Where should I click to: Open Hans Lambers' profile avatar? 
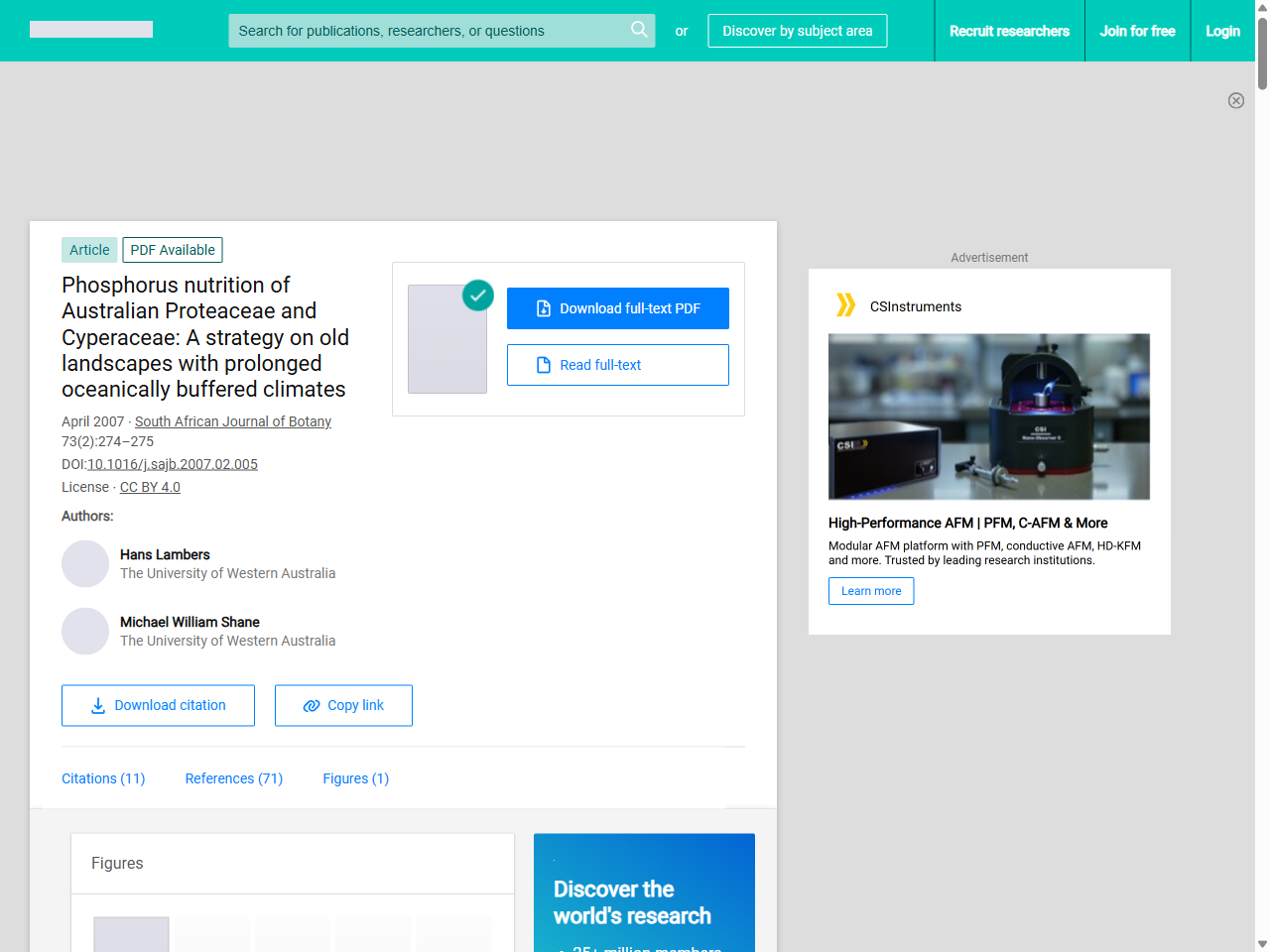coord(85,564)
